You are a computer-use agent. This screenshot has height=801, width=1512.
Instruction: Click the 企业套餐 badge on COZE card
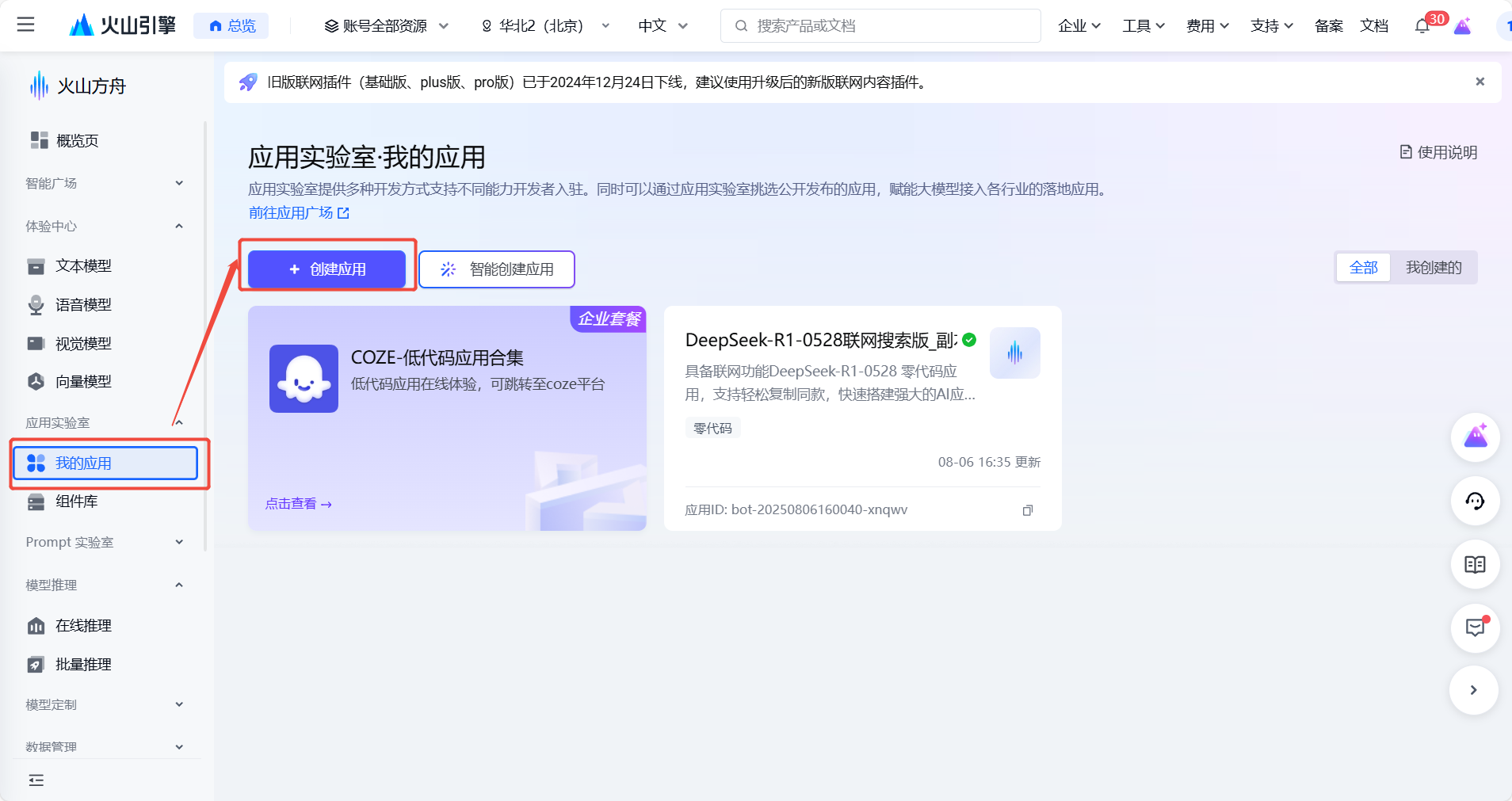608,318
